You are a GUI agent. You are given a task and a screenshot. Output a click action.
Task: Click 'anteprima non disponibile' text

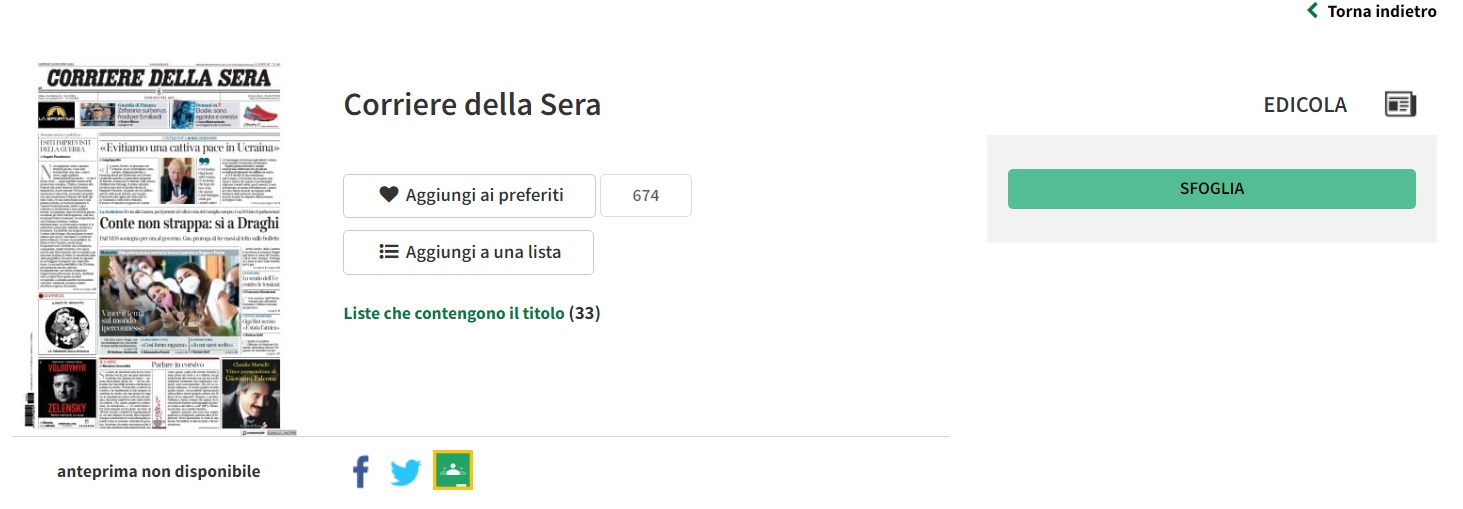[158, 471]
